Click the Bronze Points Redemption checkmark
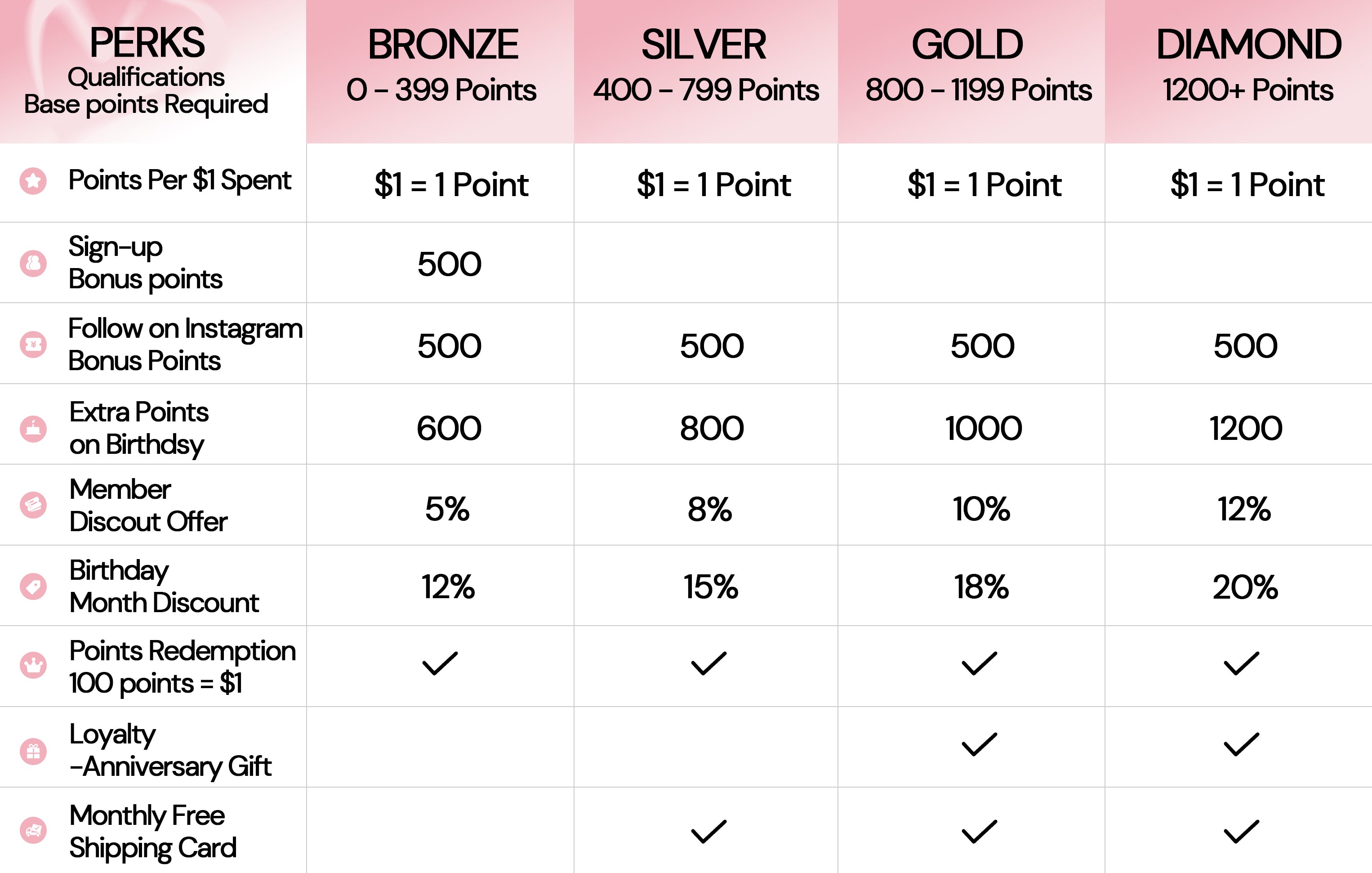This screenshot has width=1372, height=873. click(x=439, y=663)
